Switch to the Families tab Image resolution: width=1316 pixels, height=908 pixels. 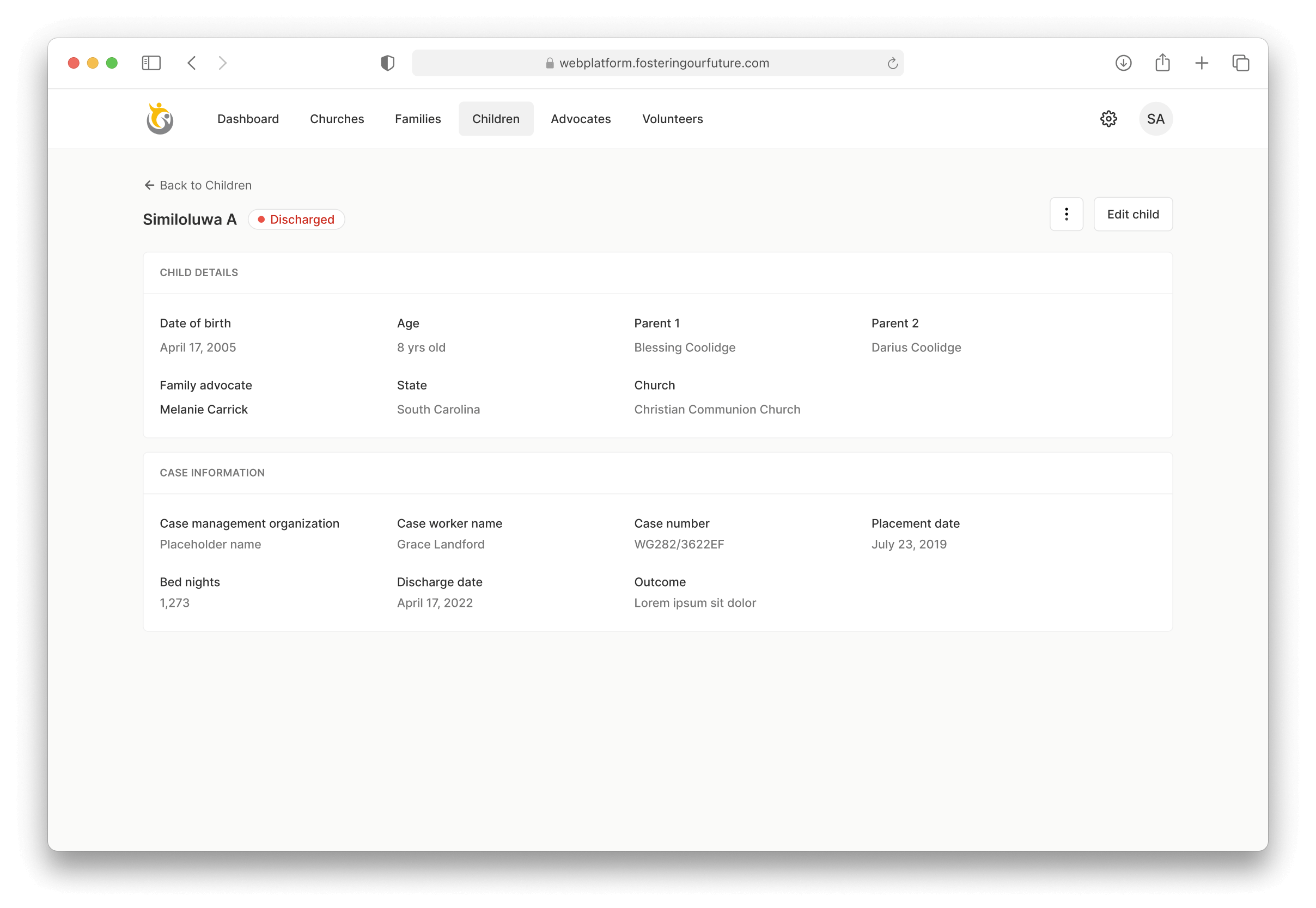point(418,119)
